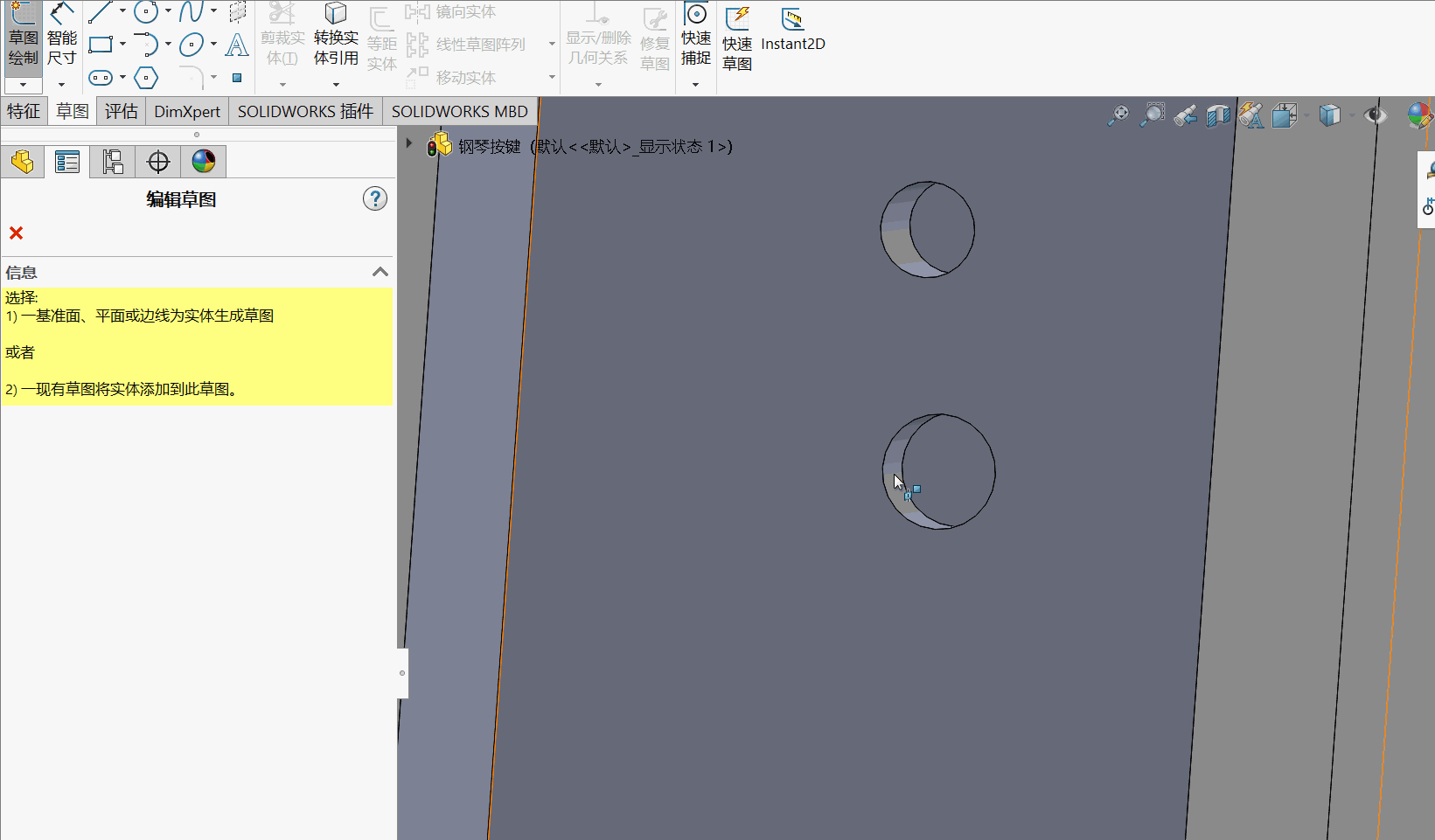Switch to the 草图 ribbon tab

tap(73, 112)
